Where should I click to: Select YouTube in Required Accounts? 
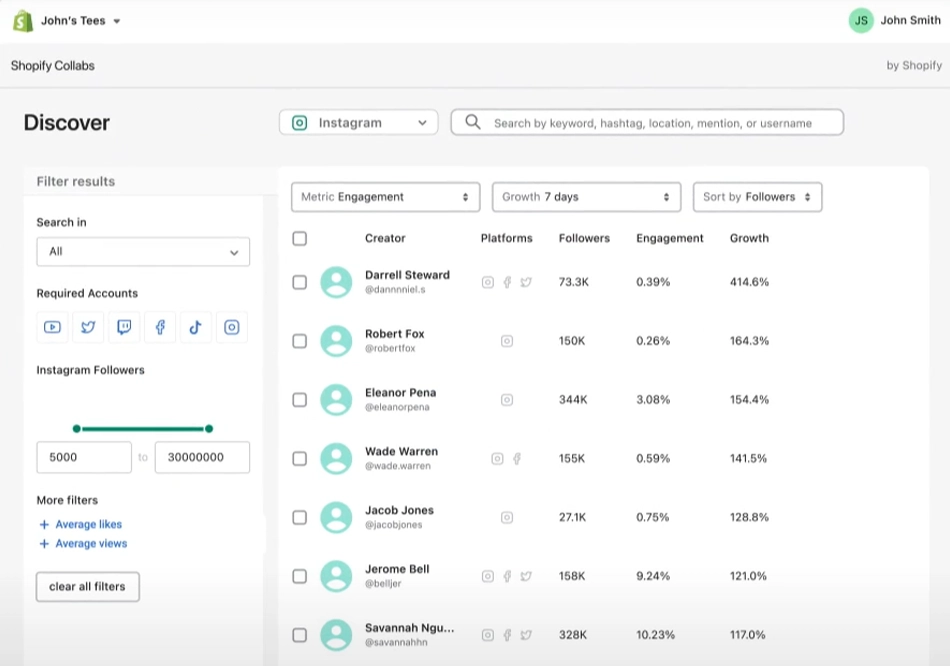52,327
